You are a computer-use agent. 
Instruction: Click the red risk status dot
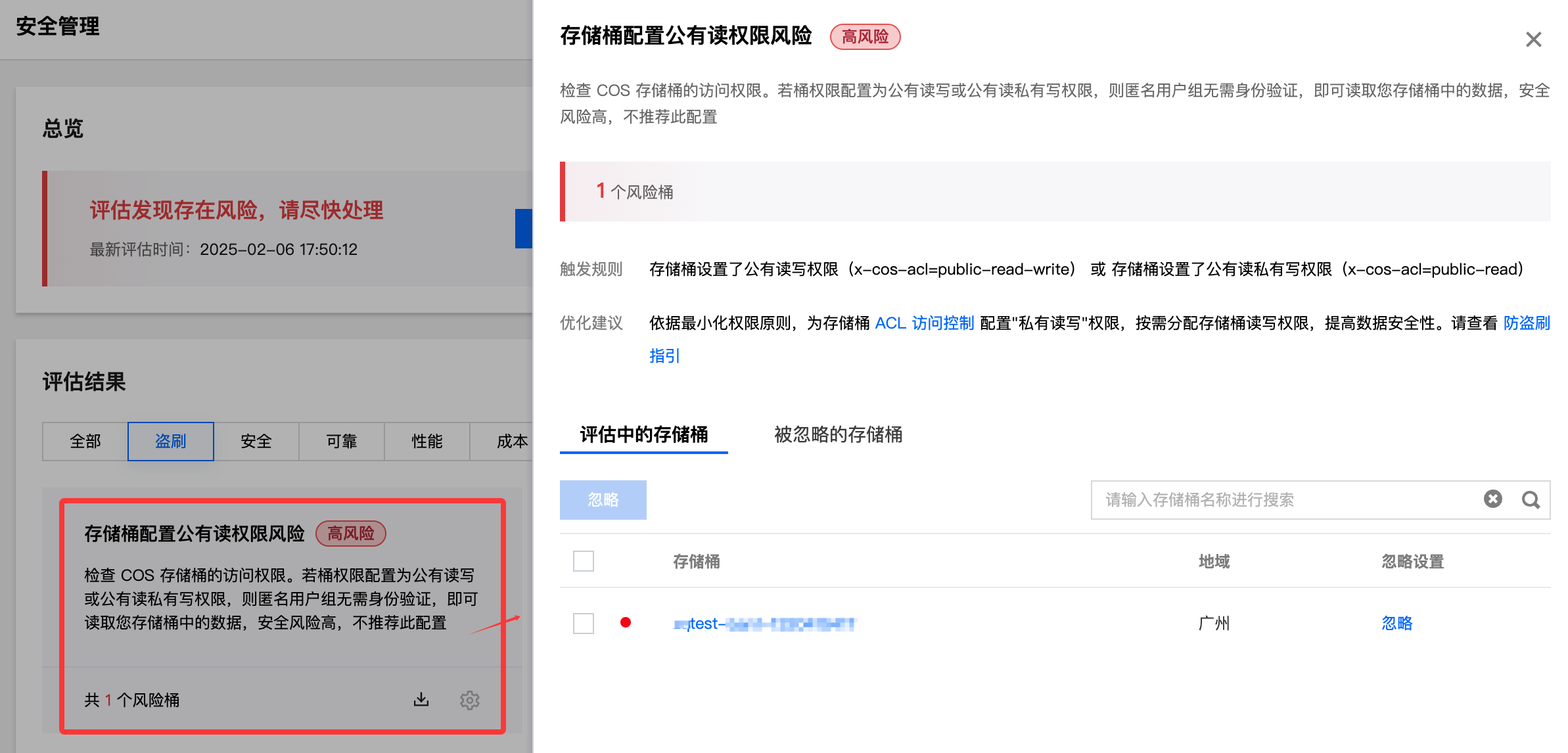pyautogui.click(x=626, y=623)
